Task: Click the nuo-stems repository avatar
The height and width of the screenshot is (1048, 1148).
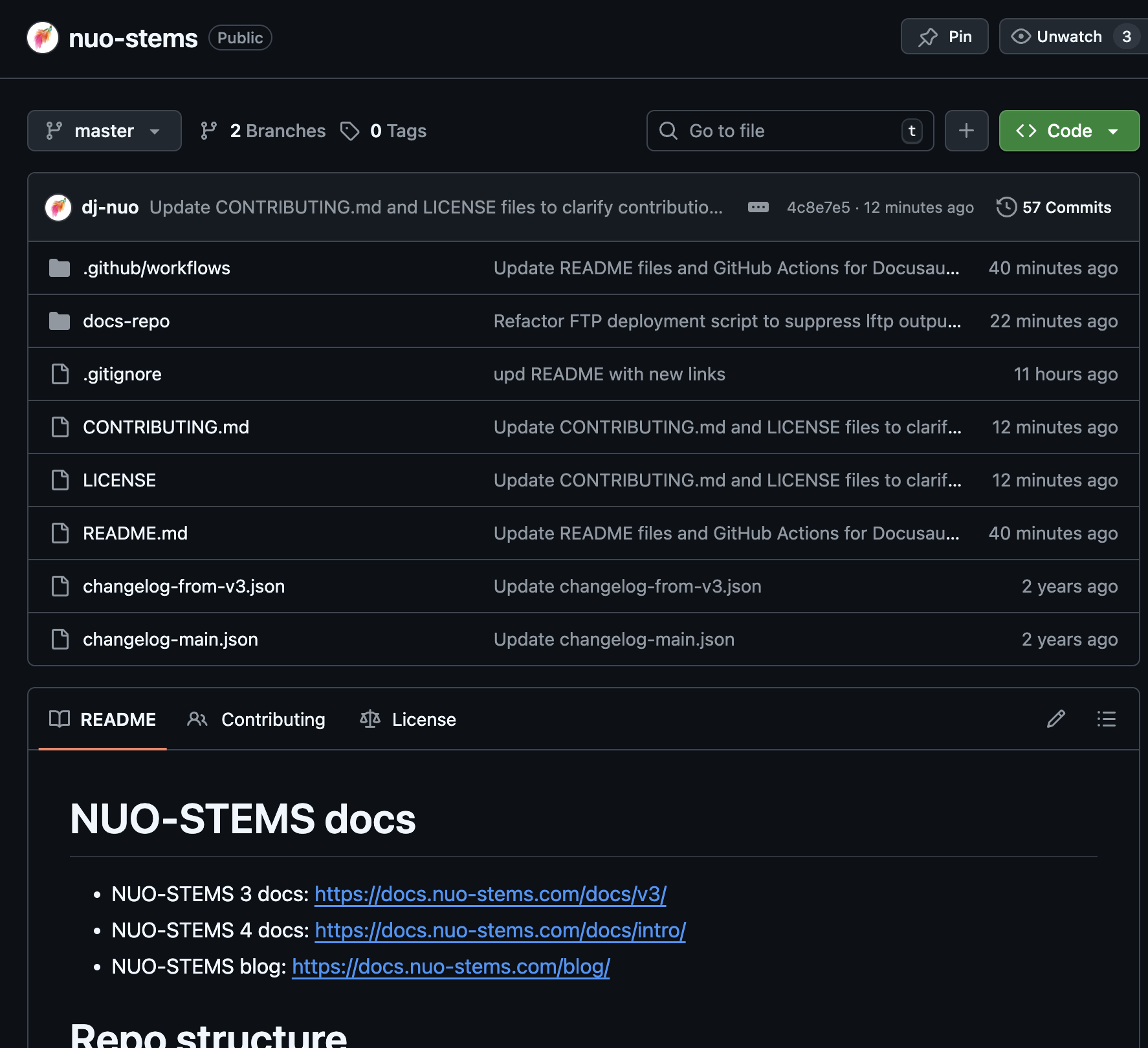Action: [43, 38]
